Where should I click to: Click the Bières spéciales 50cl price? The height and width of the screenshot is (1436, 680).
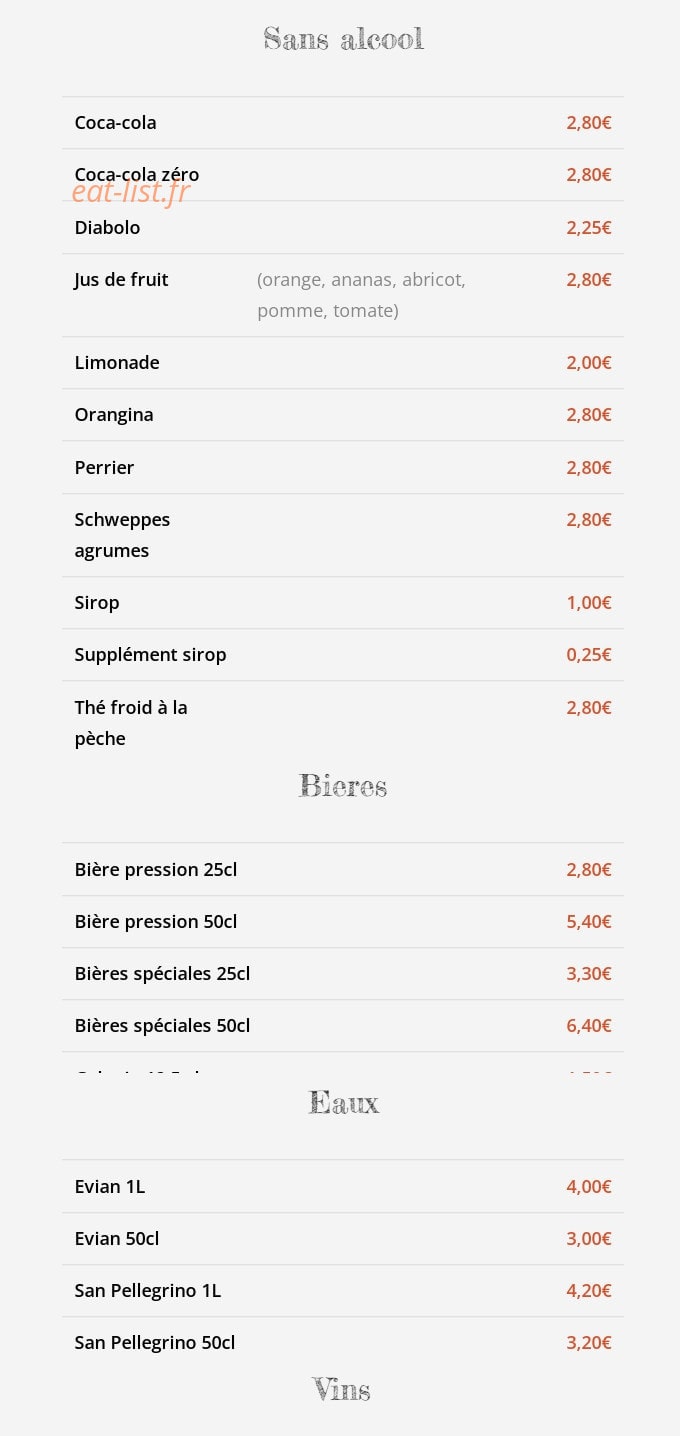589,1026
